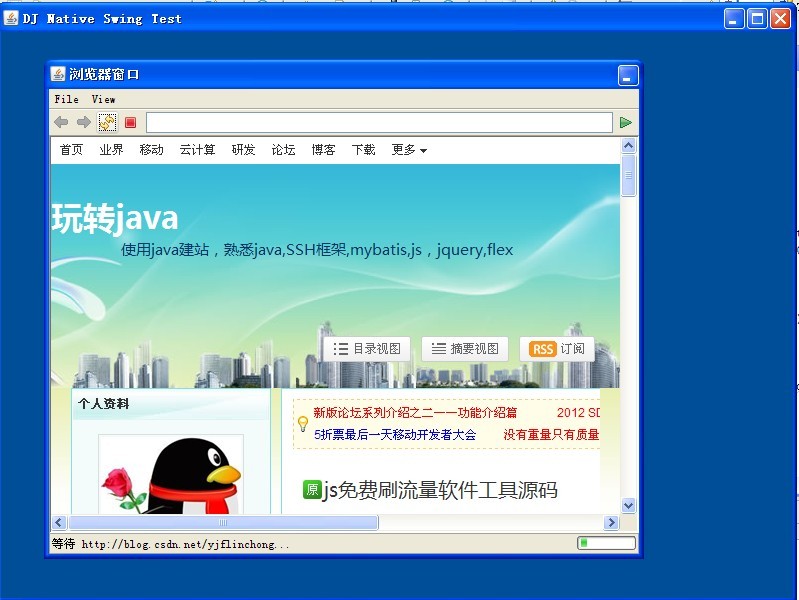The width and height of the screenshot is (799, 600).
Task: Click the 个人资料 panel header
Action: pyautogui.click(x=171, y=404)
